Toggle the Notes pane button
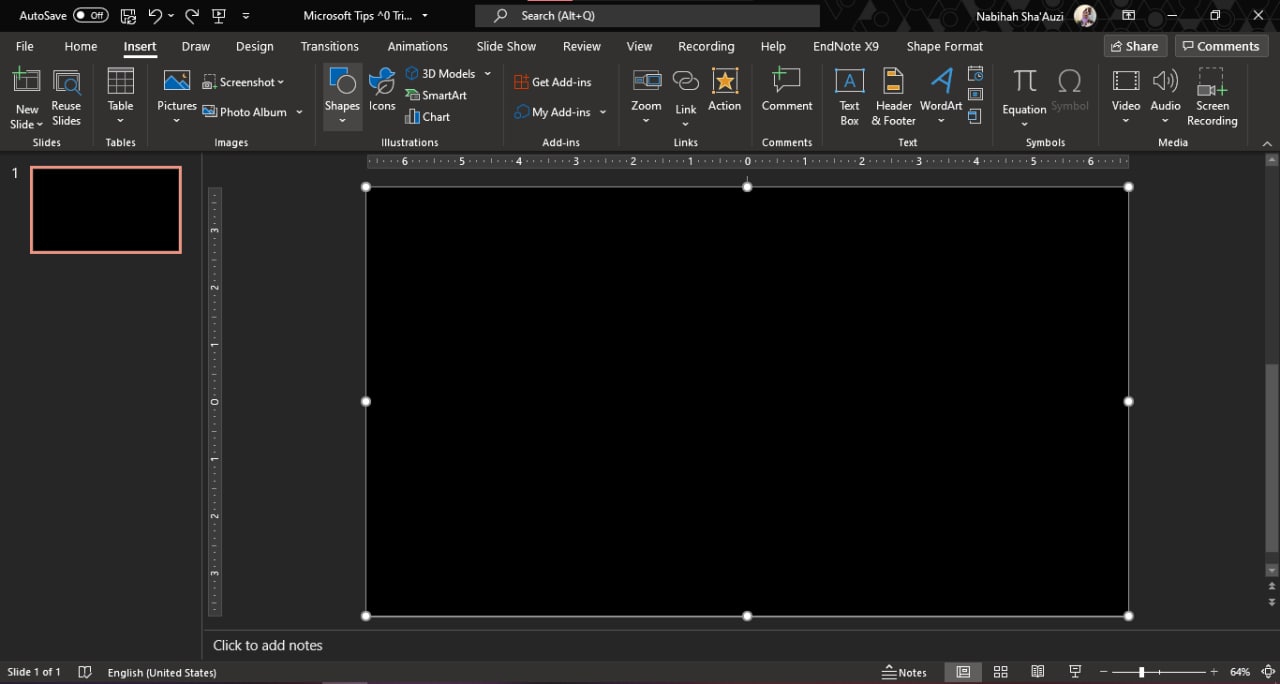The width and height of the screenshot is (1280, 684). pos(904,672)
